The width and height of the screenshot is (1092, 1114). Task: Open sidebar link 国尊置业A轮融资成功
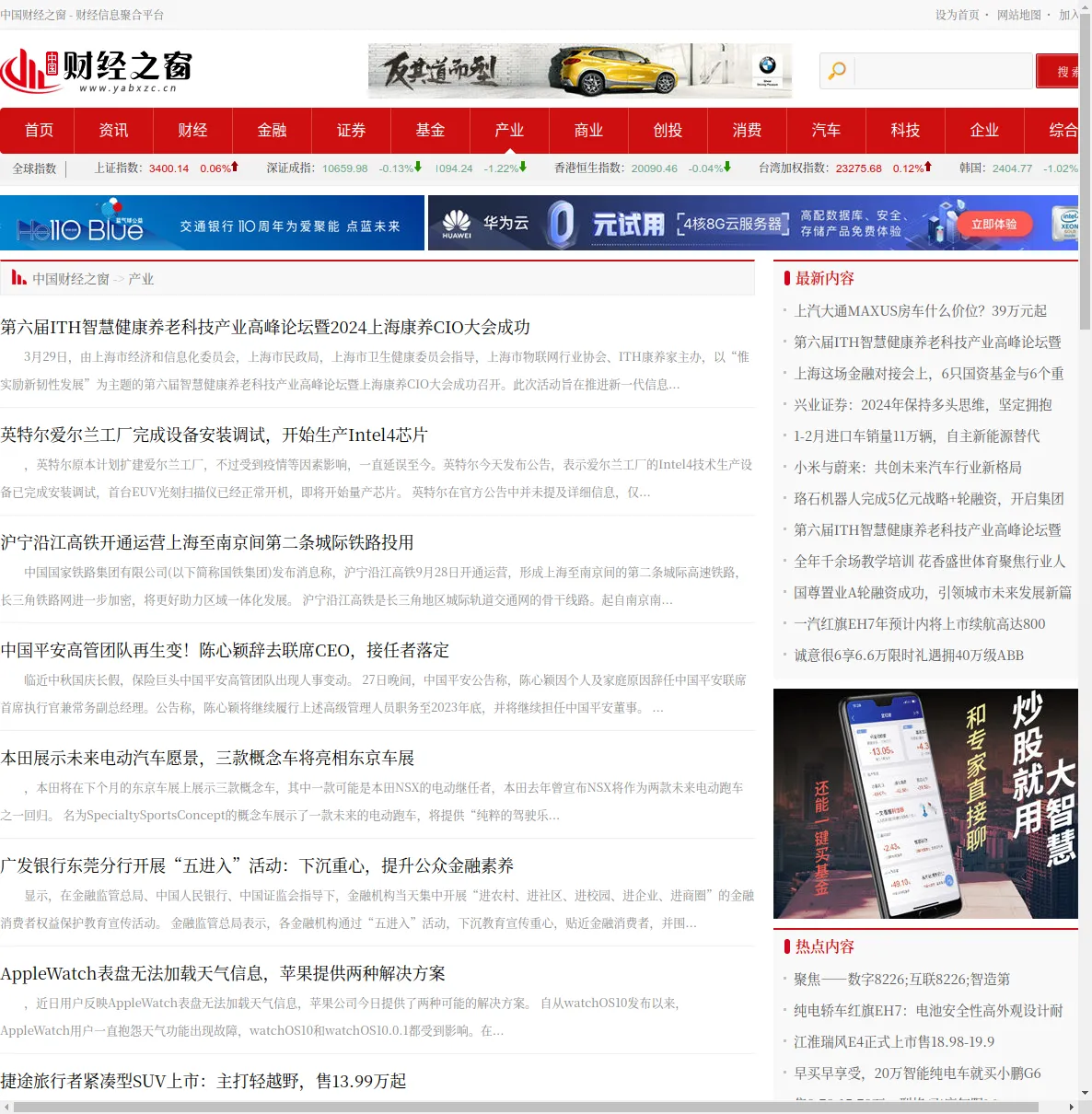(x=933, y=593)
